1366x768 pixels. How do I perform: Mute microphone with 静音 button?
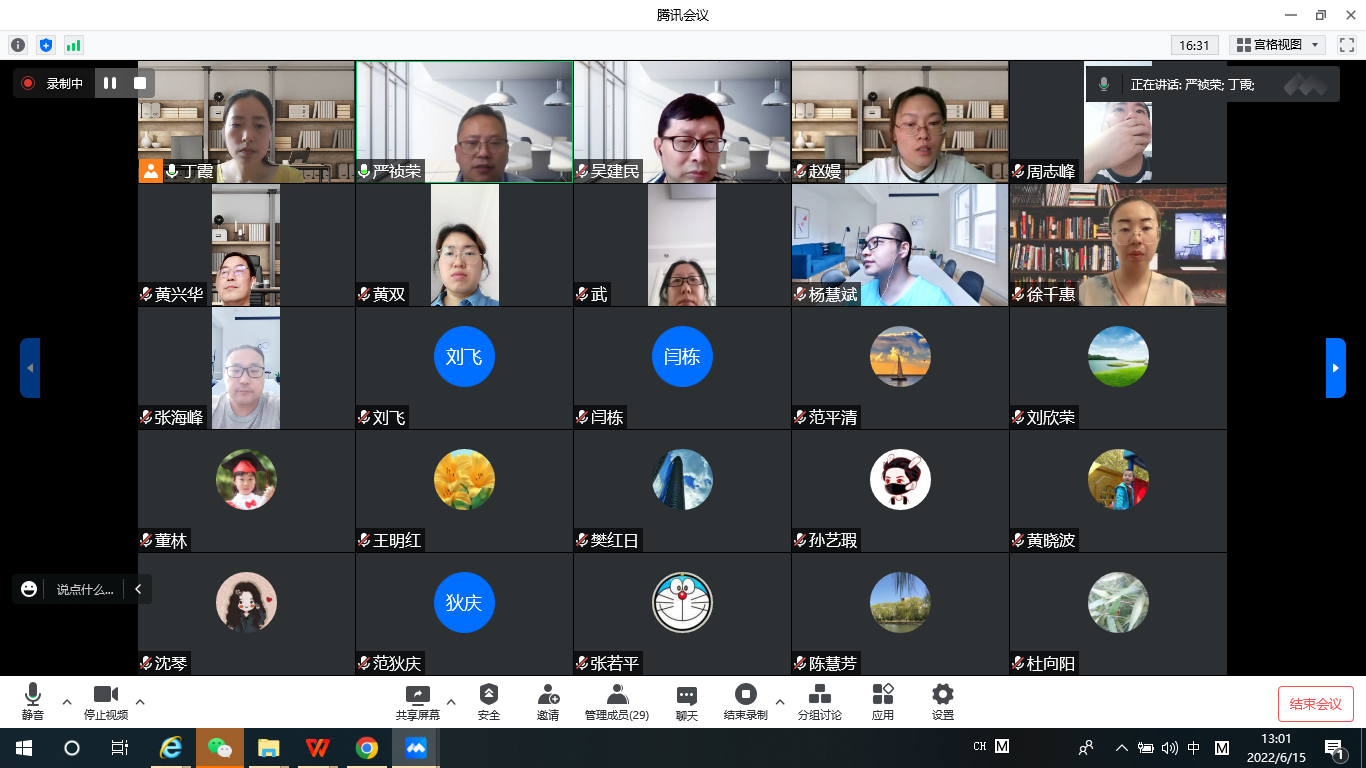point(33,701)
